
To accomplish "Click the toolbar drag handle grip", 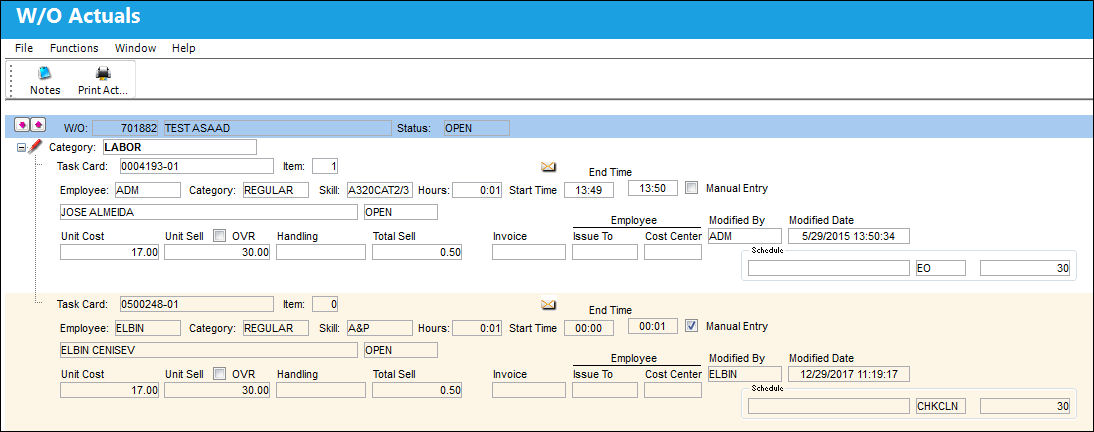I will point(12,80).
